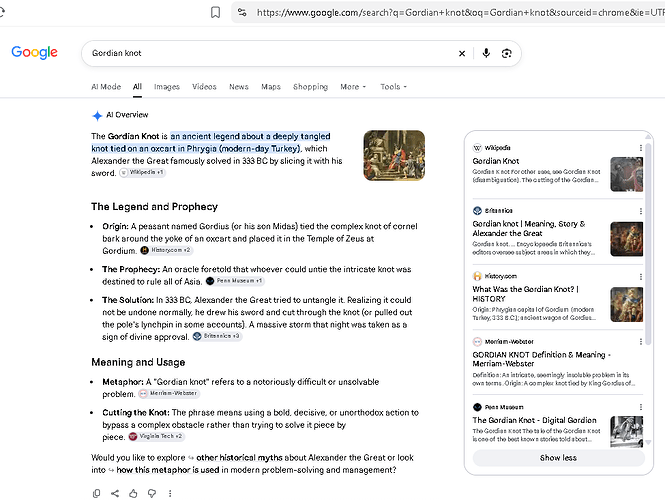Follow 'how this metaphor is used' link
This screenshot has width=665, height=500.
(x=168, y=470)
